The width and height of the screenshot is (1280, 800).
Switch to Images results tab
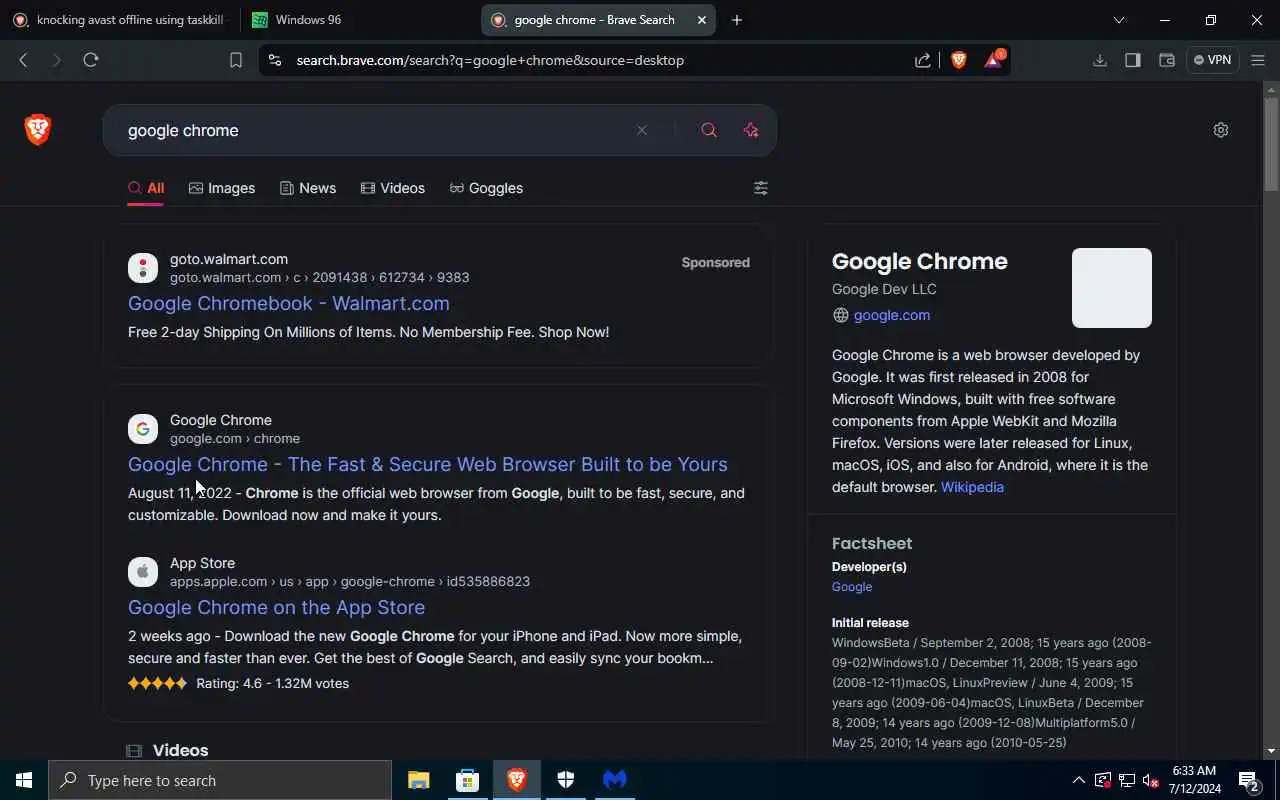pyautogui.click(x=222, y=188)
